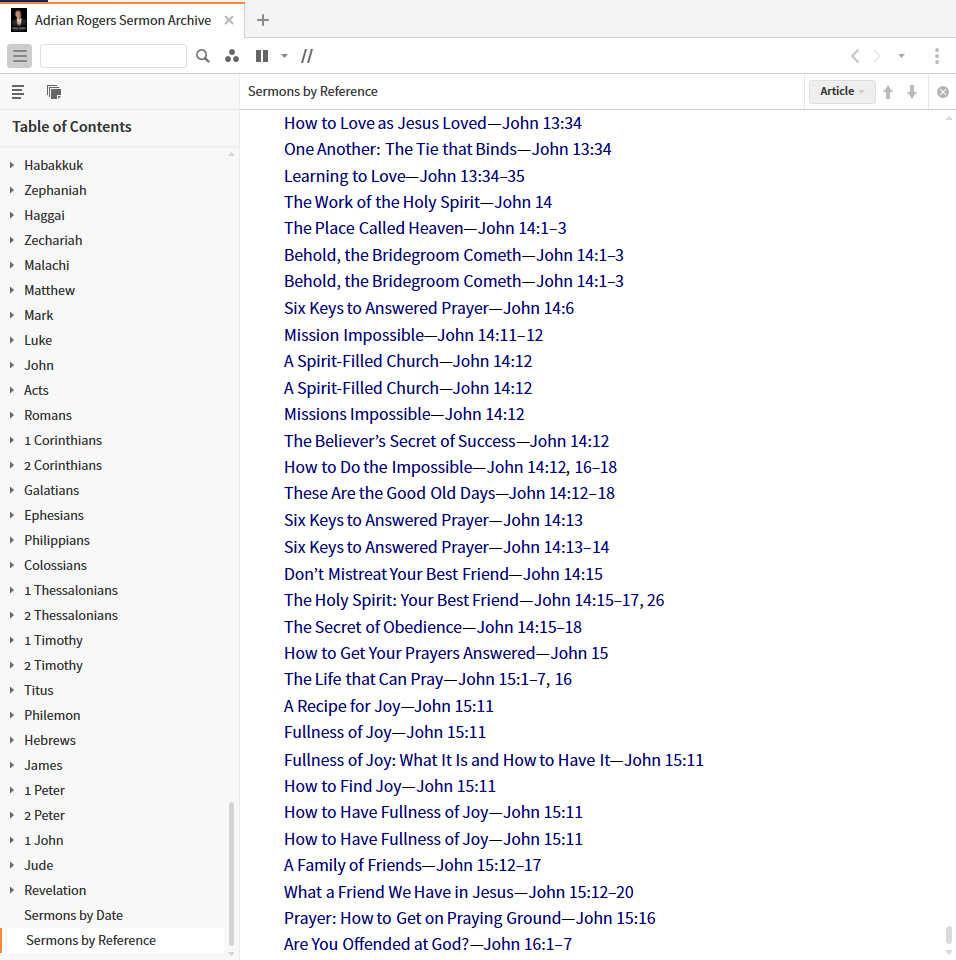The image size is (956, 960).
Task: Show the contents list icon
Action: point(18,92)
